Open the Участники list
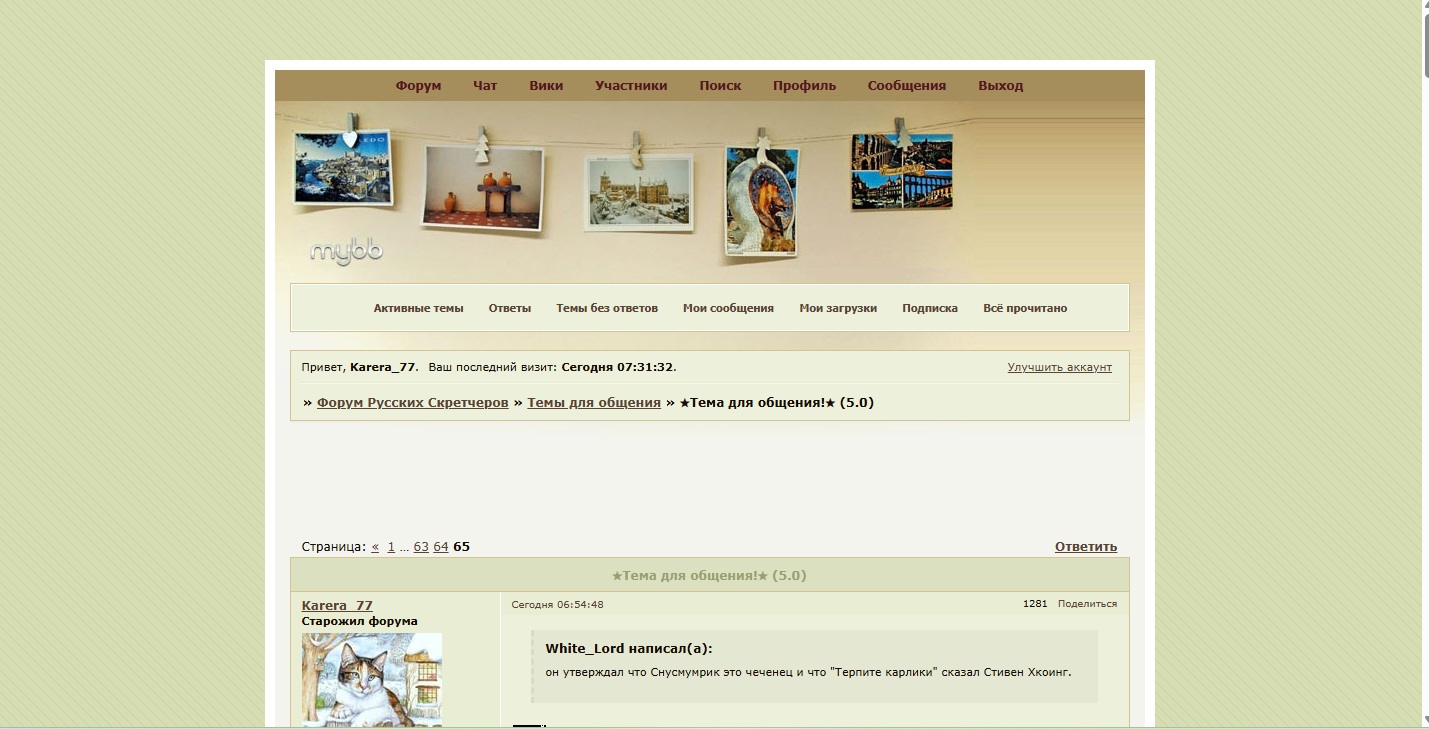 (x=631, y=86)
